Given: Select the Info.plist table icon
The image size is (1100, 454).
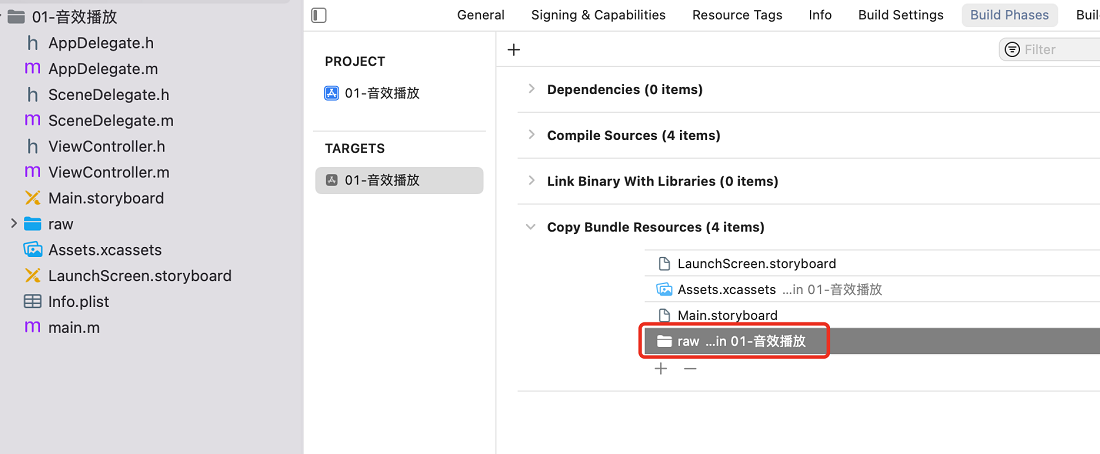Looking at the screenshot, I should (x=32, y=302).
